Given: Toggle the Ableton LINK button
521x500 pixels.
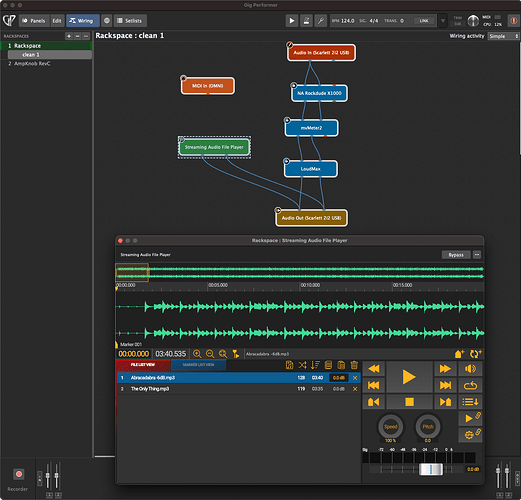Looking at the screenshot, I should (424, 21).
